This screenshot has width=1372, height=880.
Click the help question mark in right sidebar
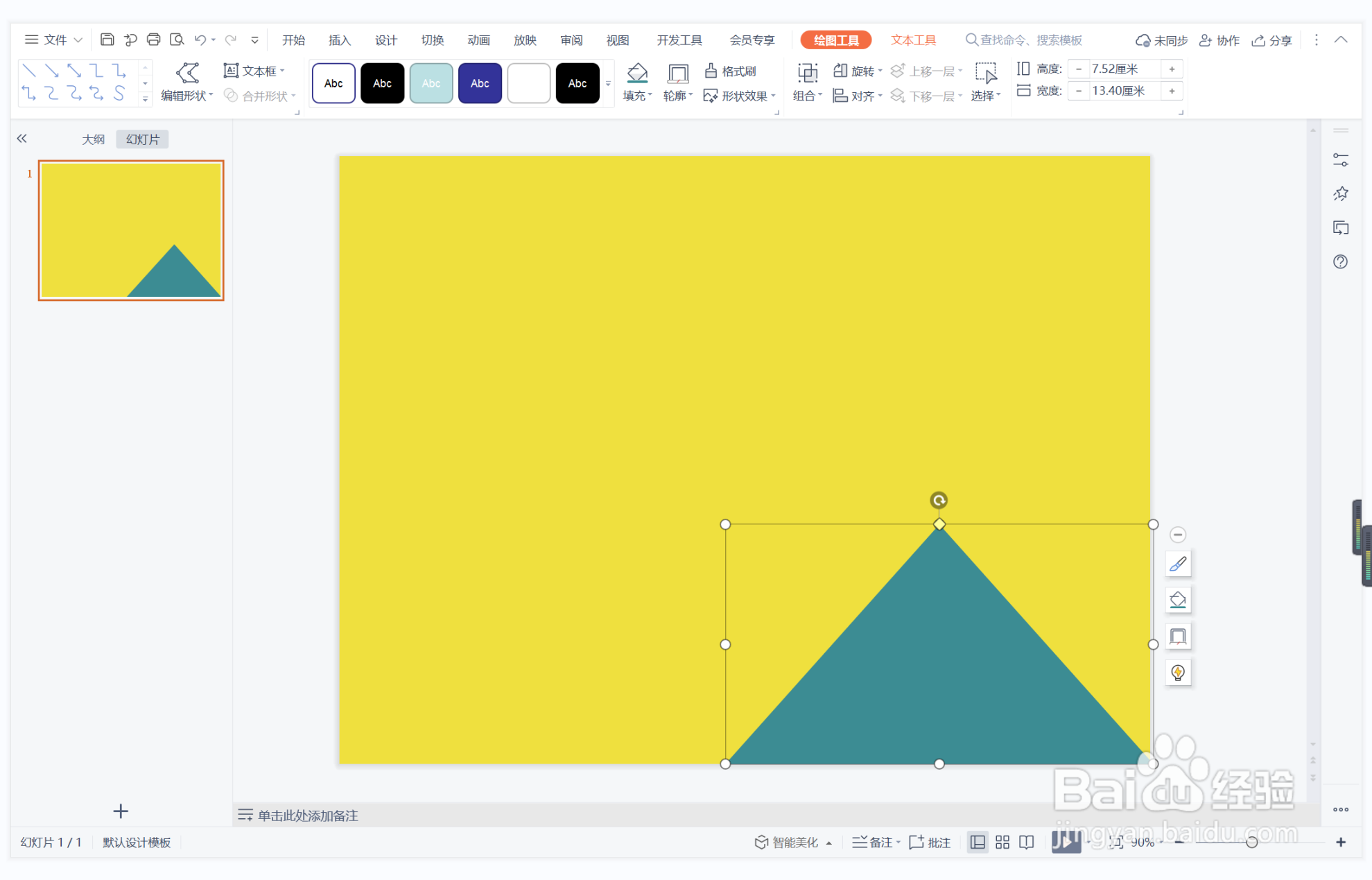[1340, 261]
